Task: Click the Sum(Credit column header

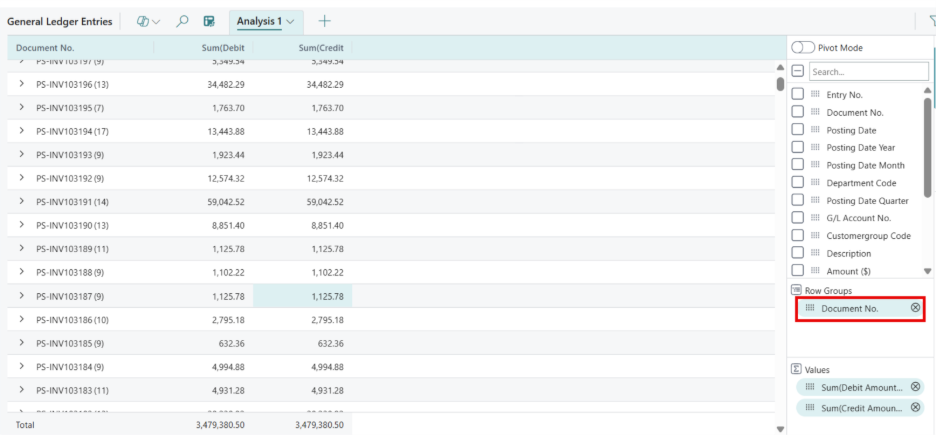Action: point(321,48)
